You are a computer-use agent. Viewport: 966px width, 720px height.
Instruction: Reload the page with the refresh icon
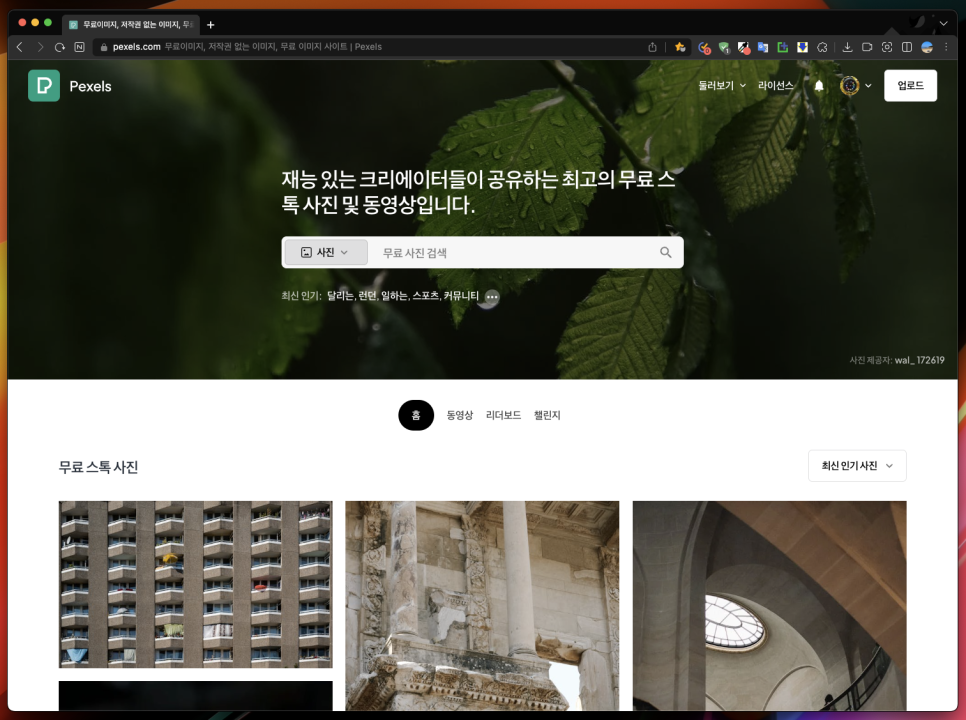click(60, 47)
